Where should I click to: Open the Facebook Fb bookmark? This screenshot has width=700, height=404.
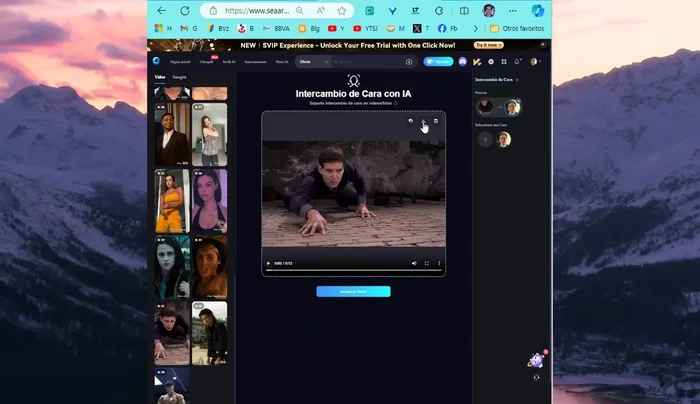pos(448,29)
